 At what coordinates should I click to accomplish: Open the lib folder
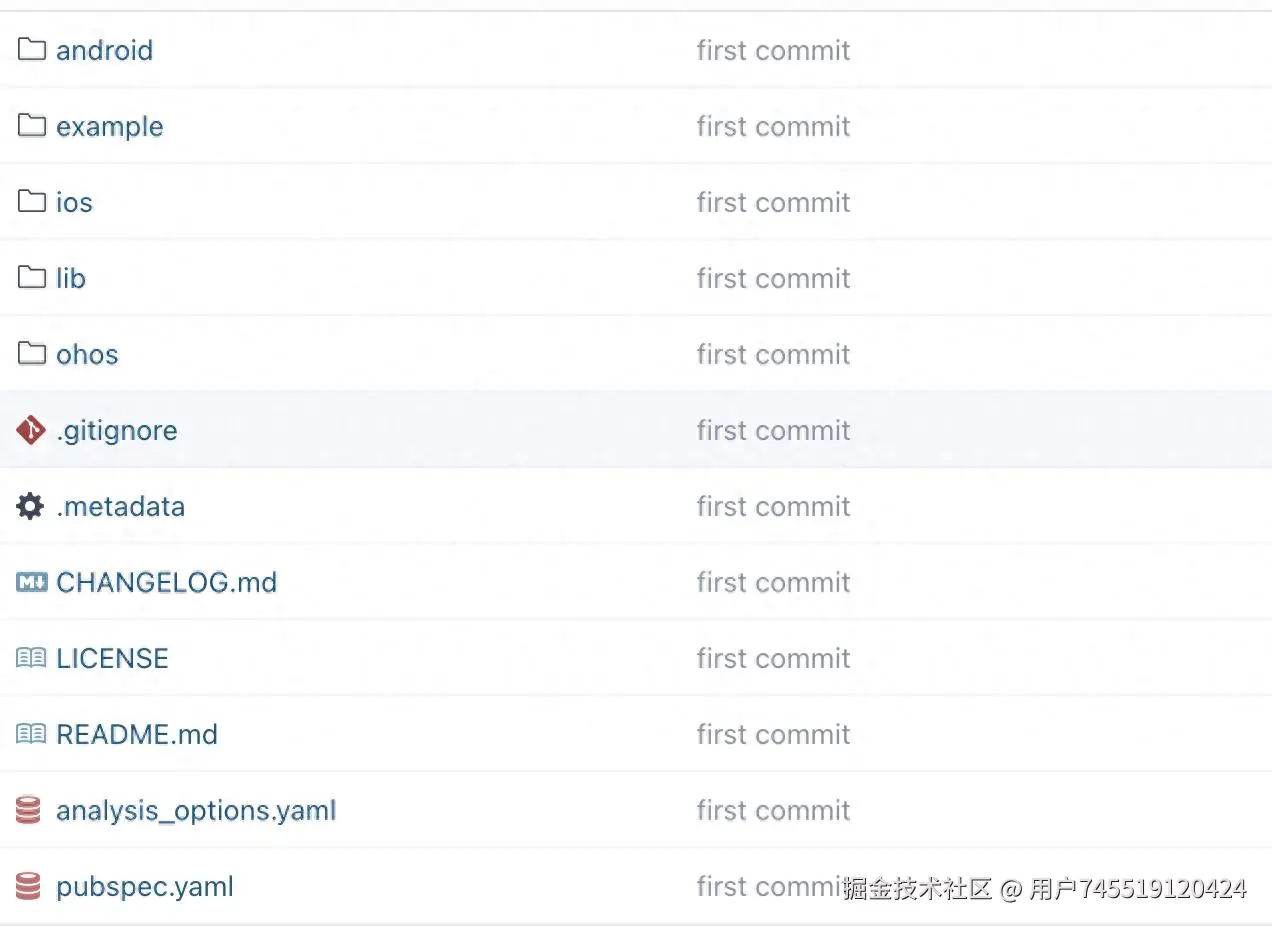71,278
